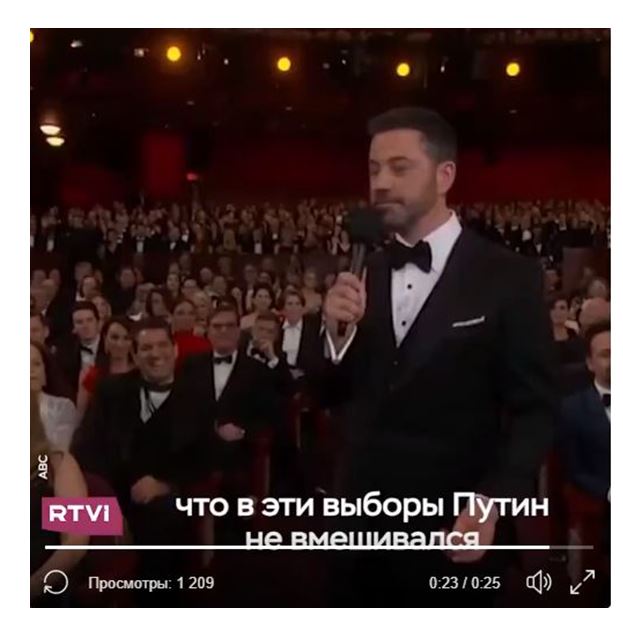Click the leftmost yellow ceiling stage light
This screenshot has width=623, height=619.
(x=174, y=54)
